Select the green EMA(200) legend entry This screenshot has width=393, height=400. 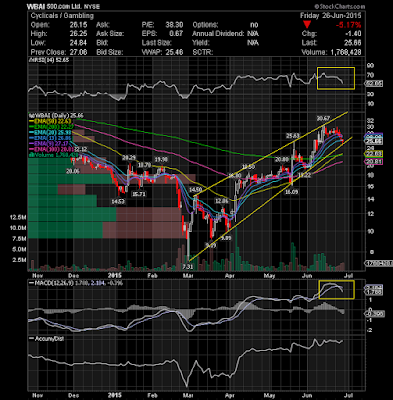[52, 127]
